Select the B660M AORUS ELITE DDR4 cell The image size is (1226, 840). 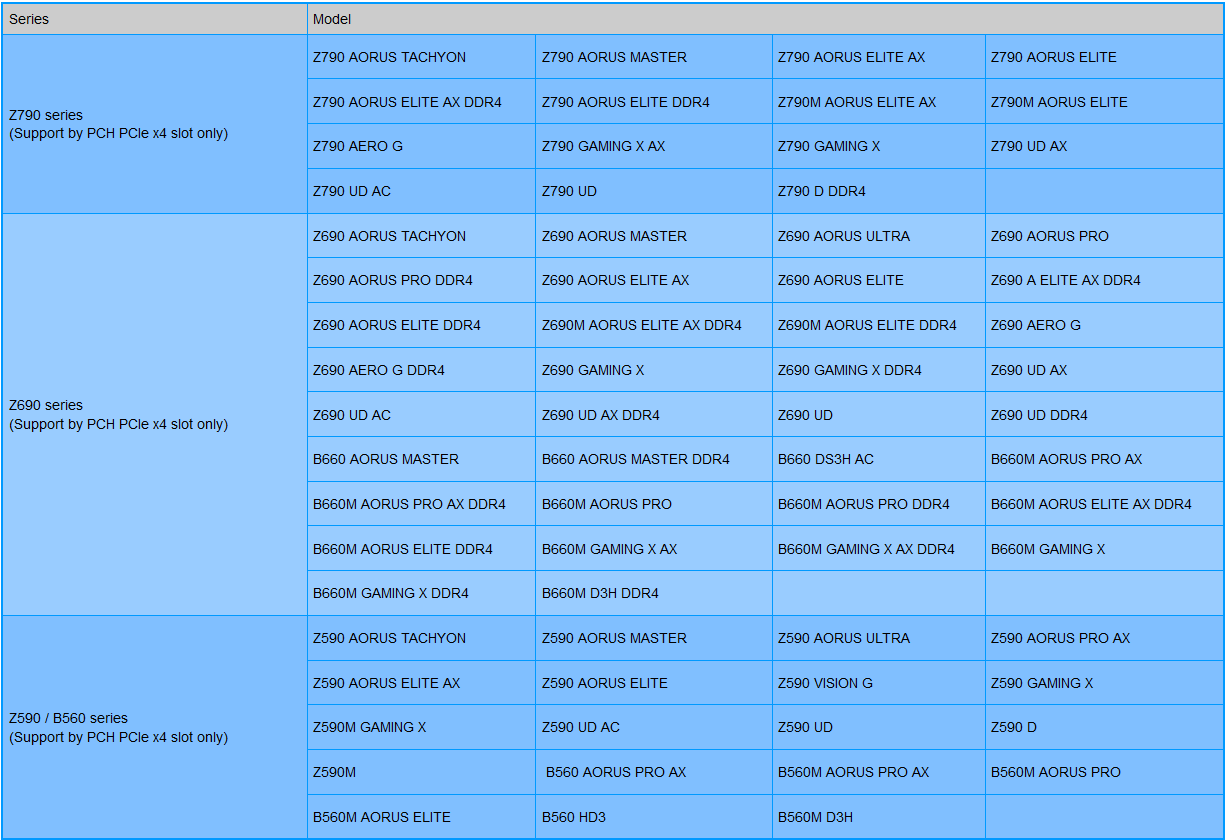pyautogui.click(x=421, y=549)
